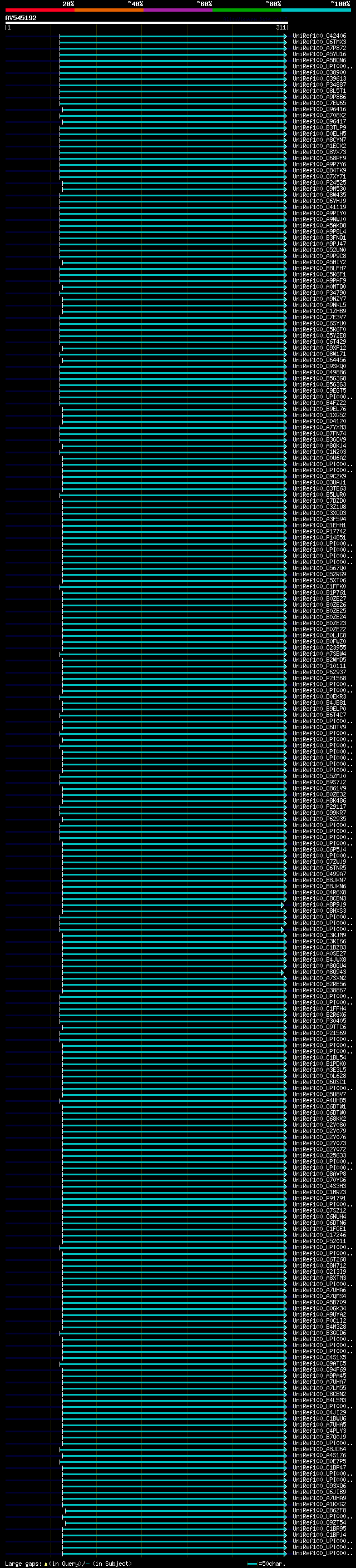Select the UniRef100_Q38867 label

(319, 990)
